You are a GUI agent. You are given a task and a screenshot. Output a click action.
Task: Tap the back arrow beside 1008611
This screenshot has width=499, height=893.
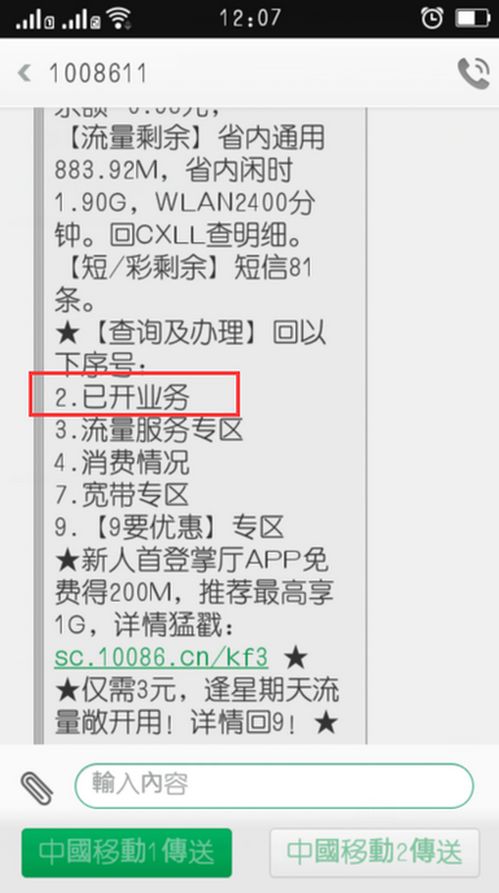point(24,73)
